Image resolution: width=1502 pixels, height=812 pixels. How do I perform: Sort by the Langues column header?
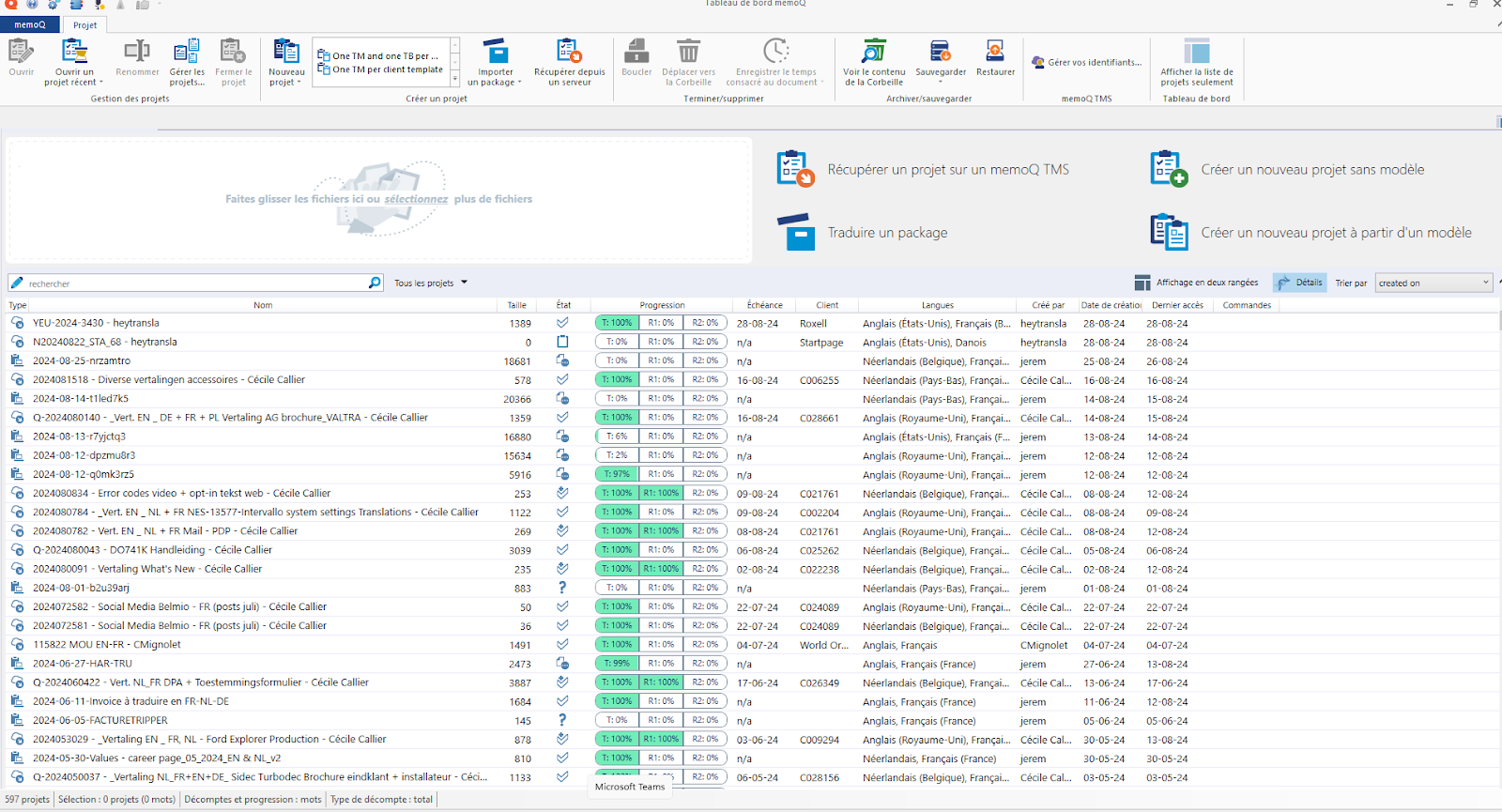pyautogui.click(x=937, y=305)
